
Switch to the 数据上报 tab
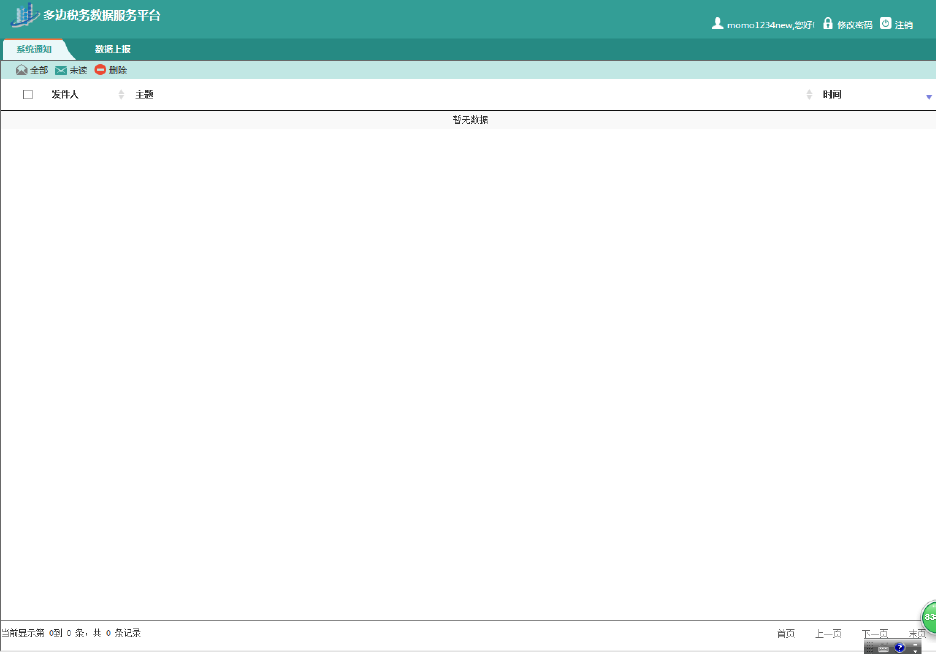[x=113, y=49]
